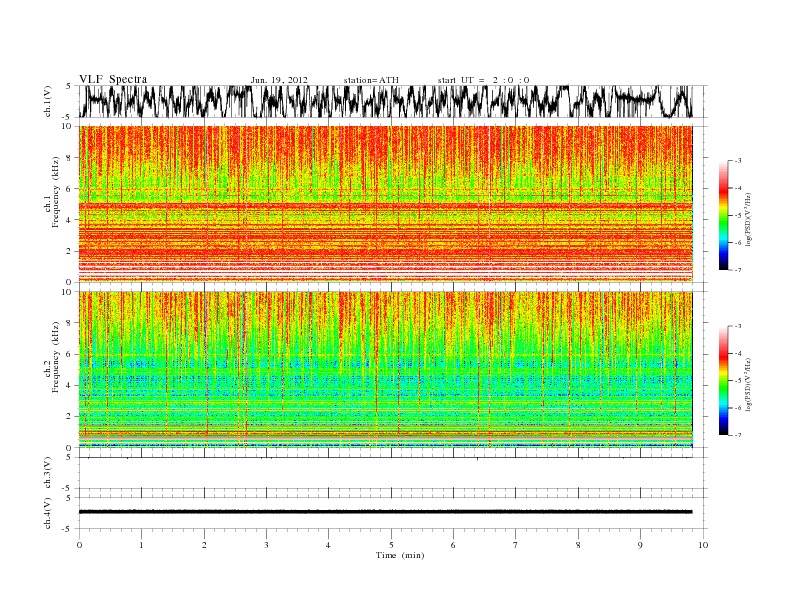Image resolution: width=792 pixels, height=612 pixels.
Task: Click inside the ch.2 spectrogram panel
Action: point(386,369)
